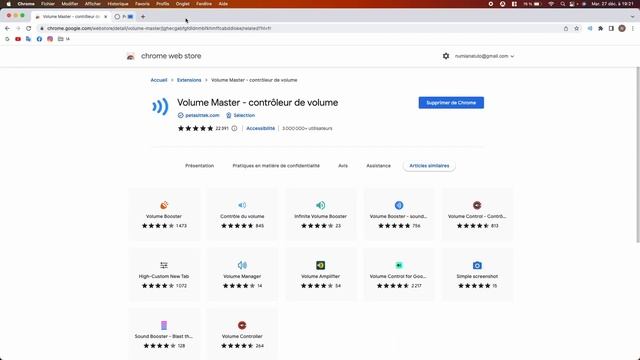The height and width of the screenshot is (360, 640).
Task: Open the Contrôle du volume extension icon
Action: [x=242, y=205]
